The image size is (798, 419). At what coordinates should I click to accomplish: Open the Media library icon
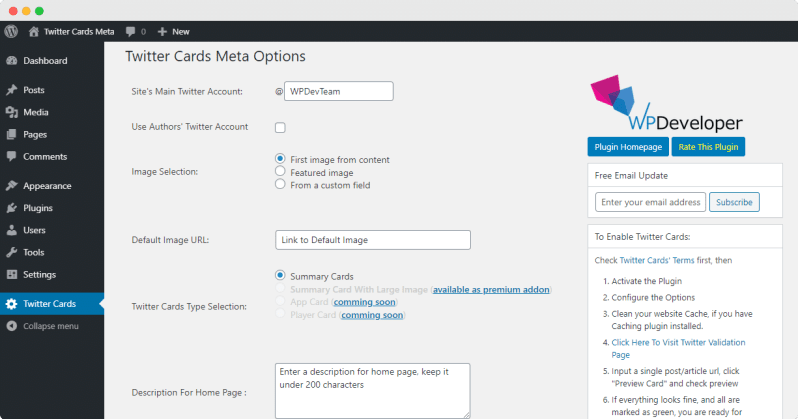[11, 112]
